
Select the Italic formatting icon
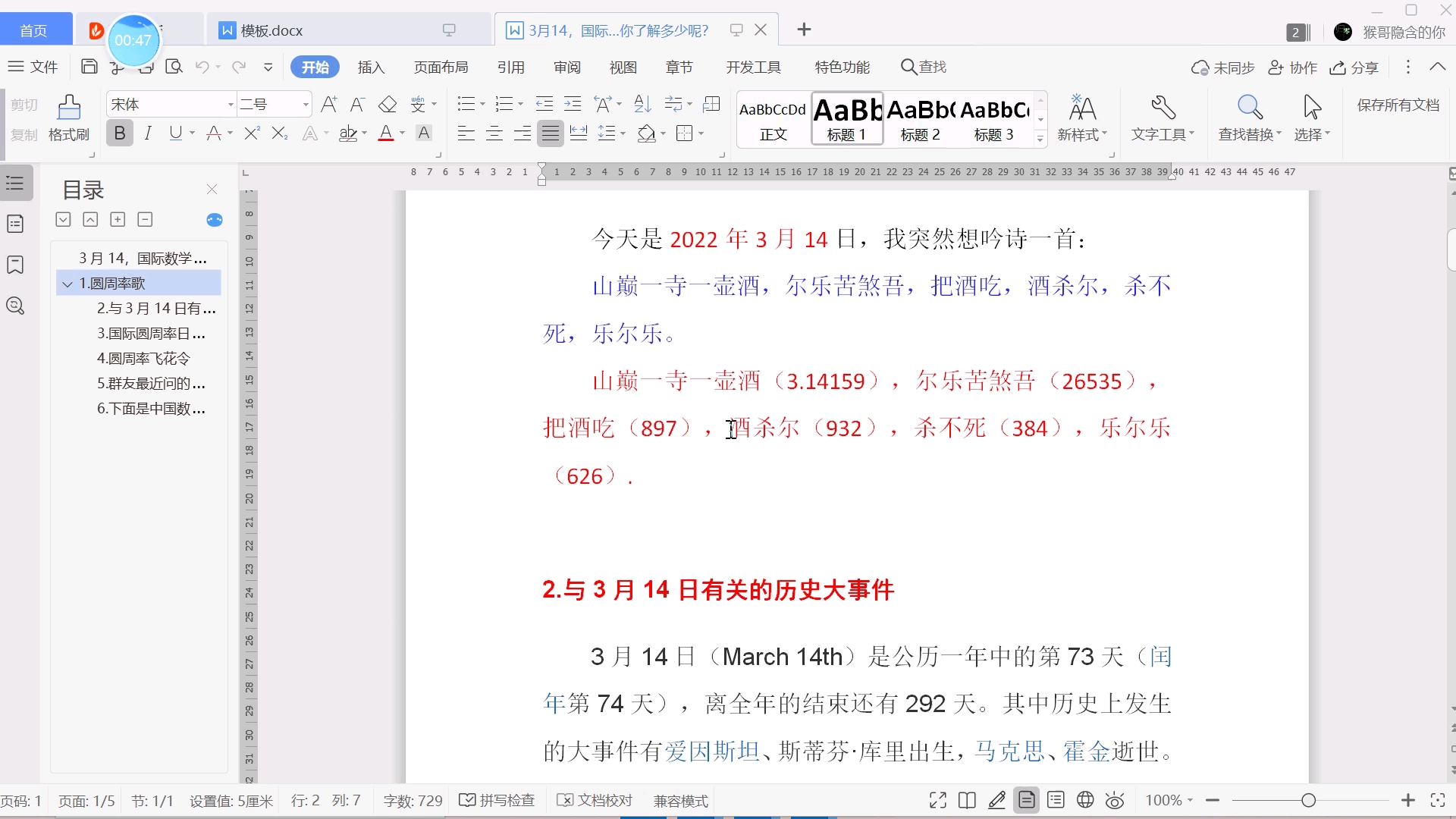148,133
